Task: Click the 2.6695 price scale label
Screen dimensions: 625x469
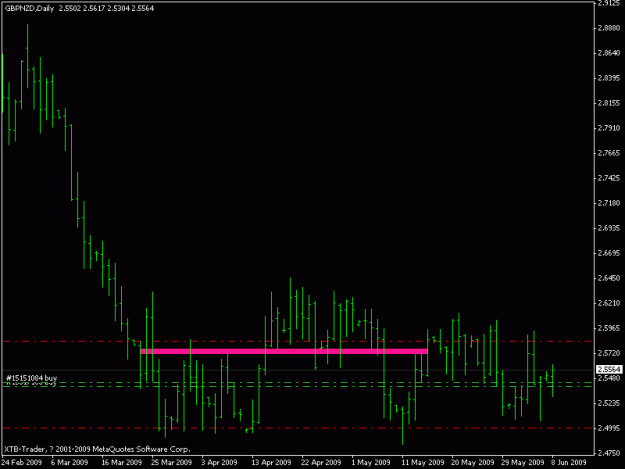Action: click(x=609, y=253)
